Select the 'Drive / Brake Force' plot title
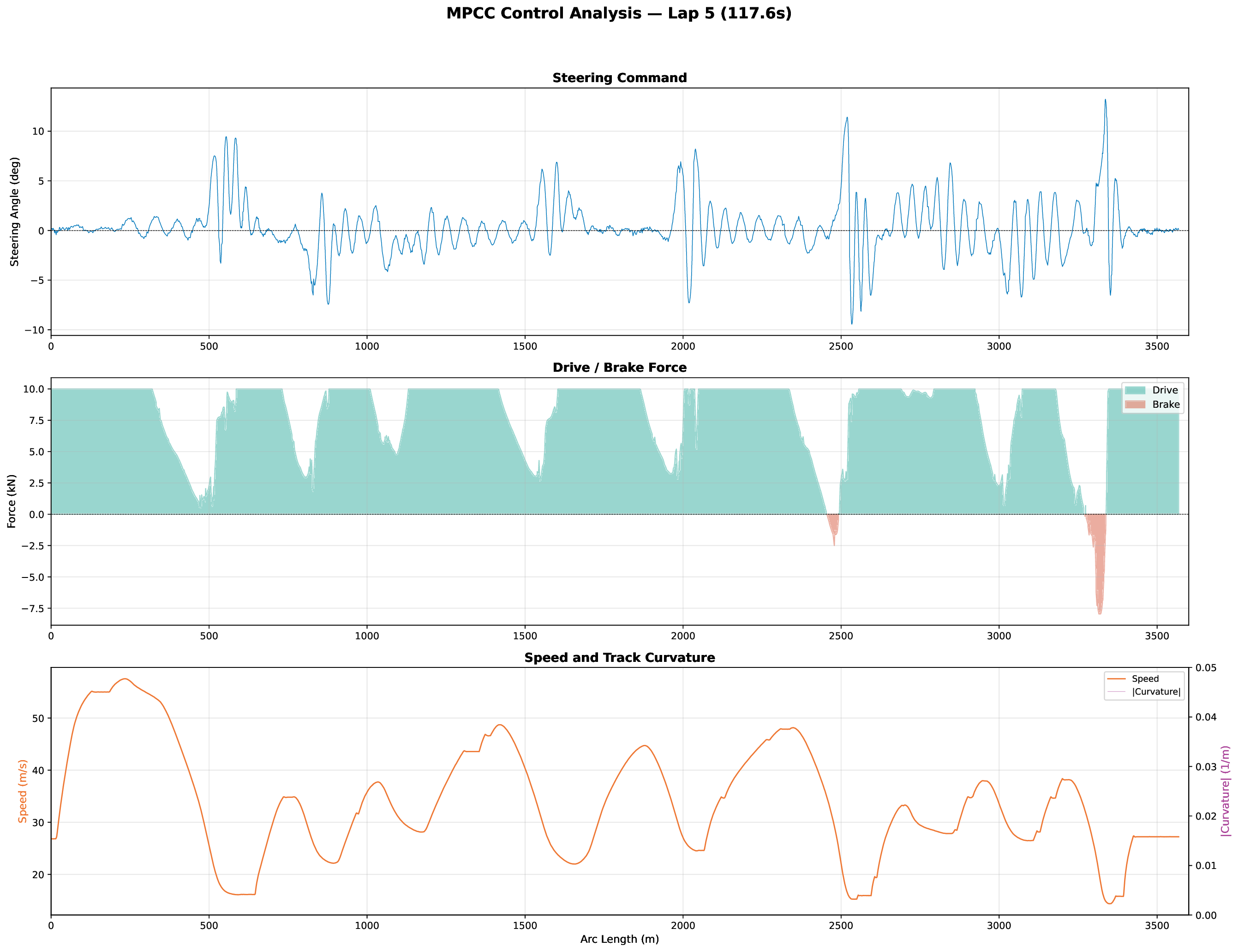This screenshot has height=952, width=1238. pos(620,367)
